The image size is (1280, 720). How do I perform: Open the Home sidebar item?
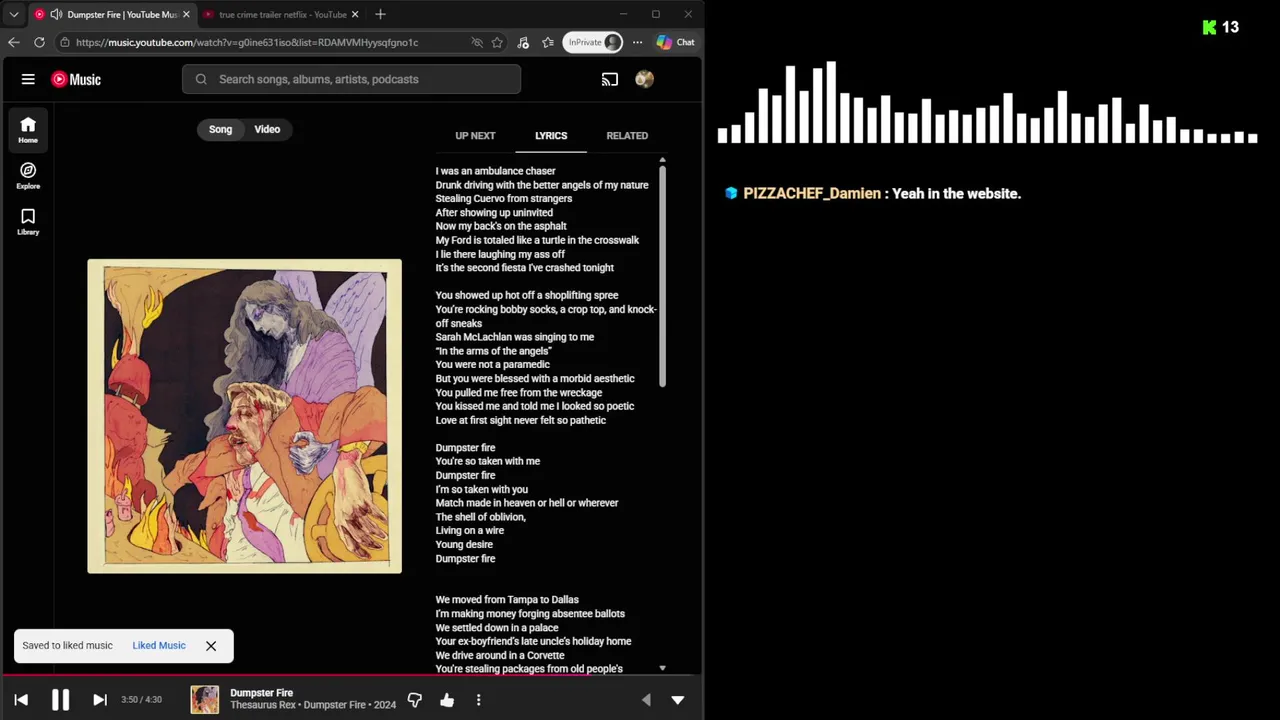point(28,129)
